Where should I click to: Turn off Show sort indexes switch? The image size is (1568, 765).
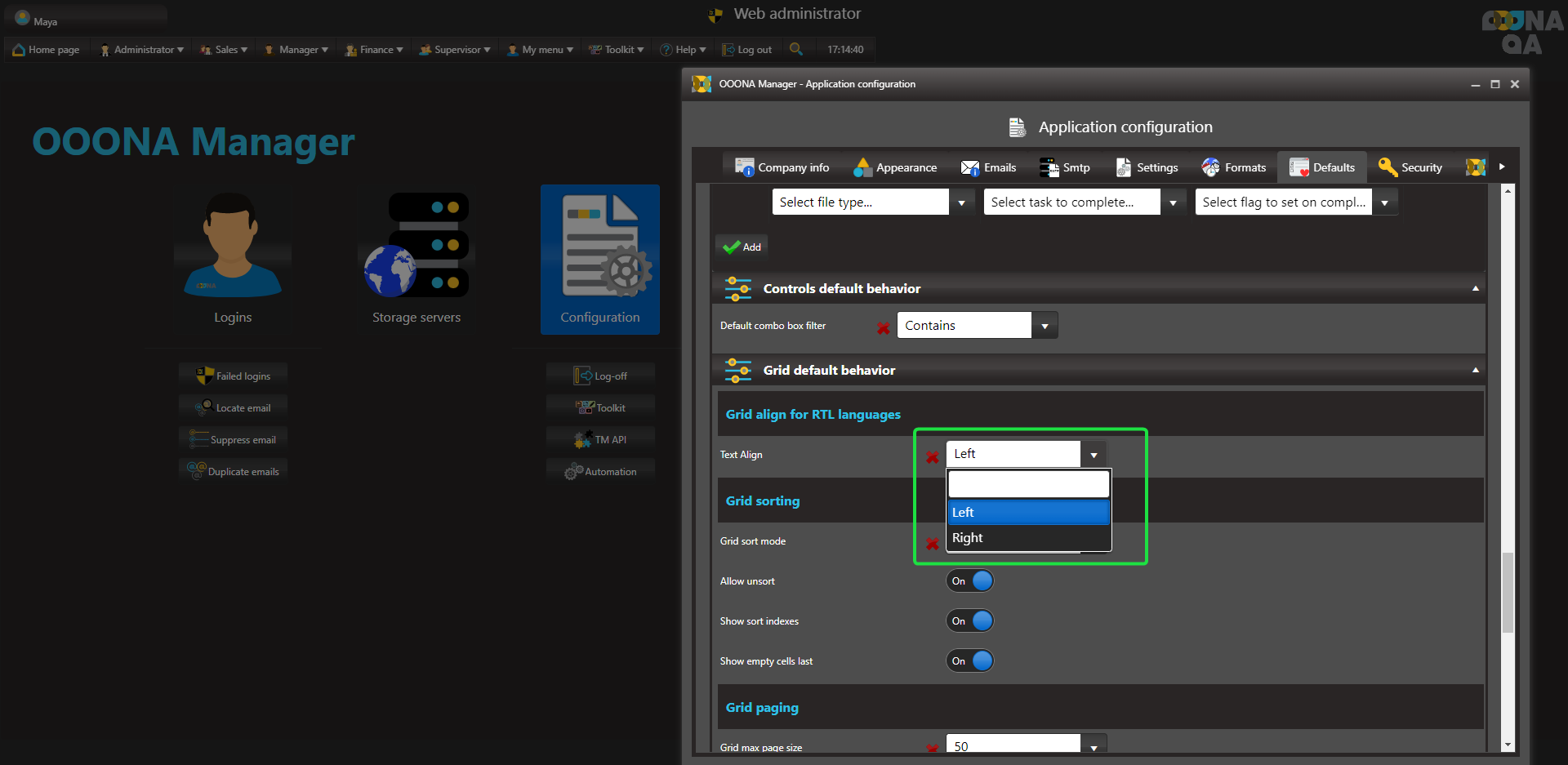[x=970, y=620]
